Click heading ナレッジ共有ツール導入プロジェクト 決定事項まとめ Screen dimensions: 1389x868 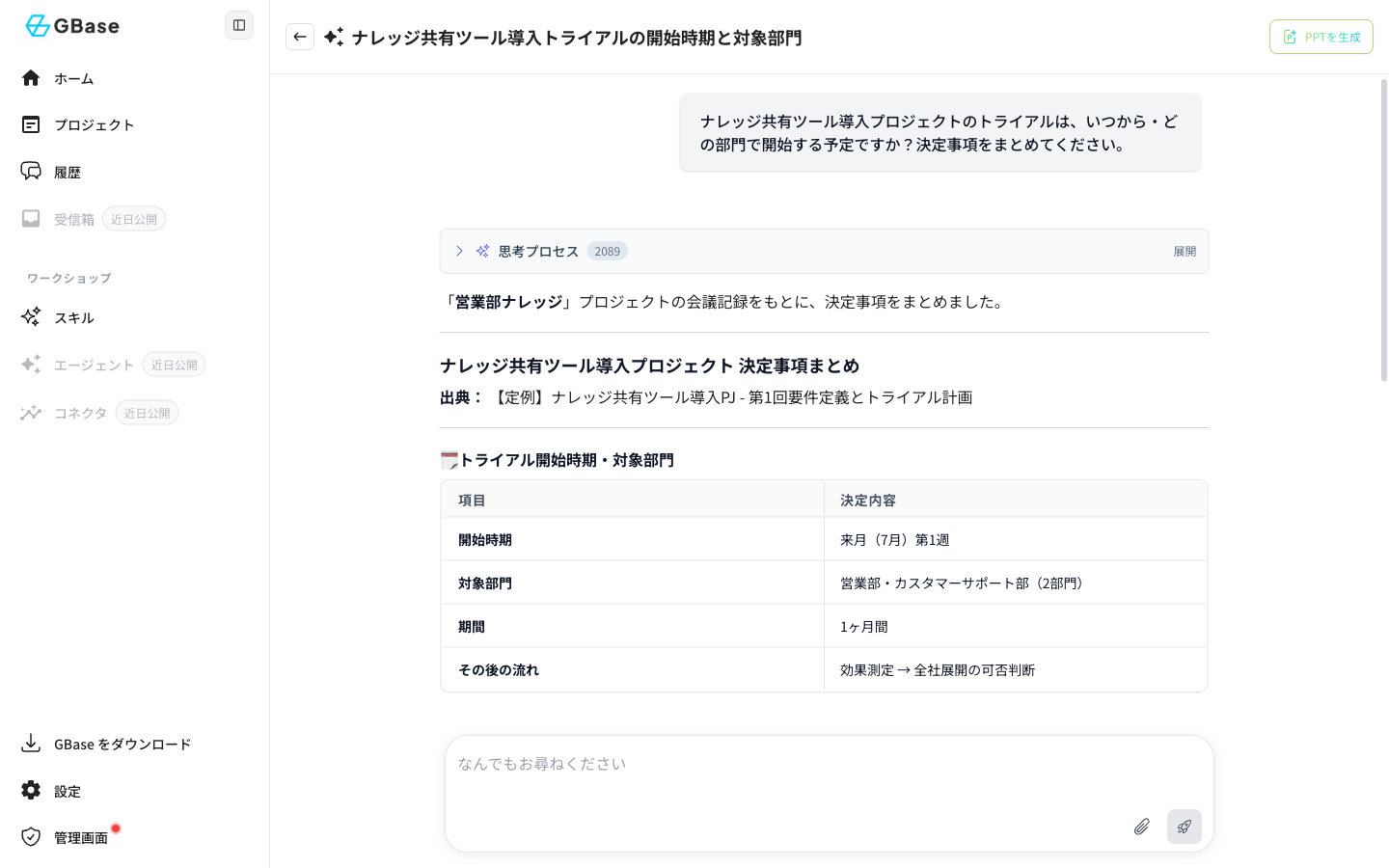650,366
